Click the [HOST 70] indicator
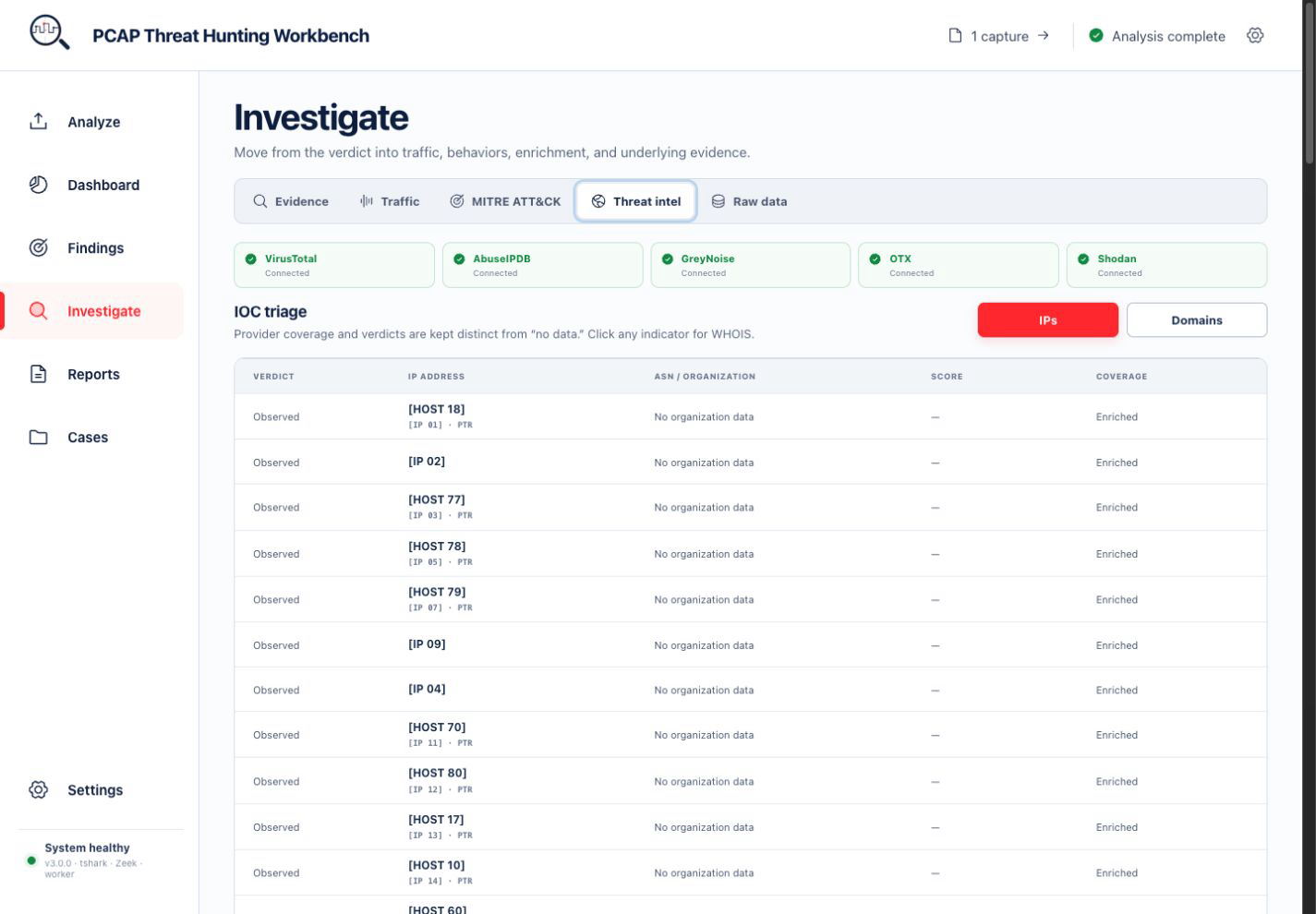 point(437,728)
